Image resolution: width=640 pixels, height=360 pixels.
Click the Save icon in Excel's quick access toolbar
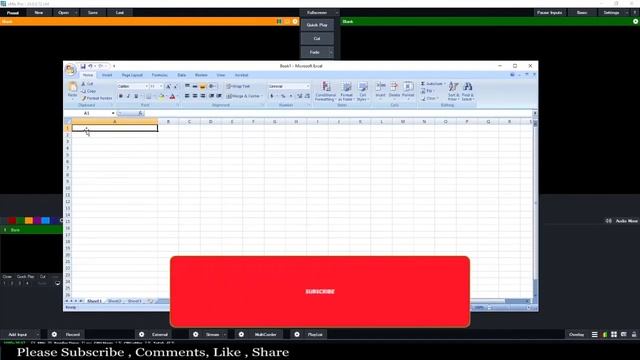pyautogui.click(x=83, y=66)
